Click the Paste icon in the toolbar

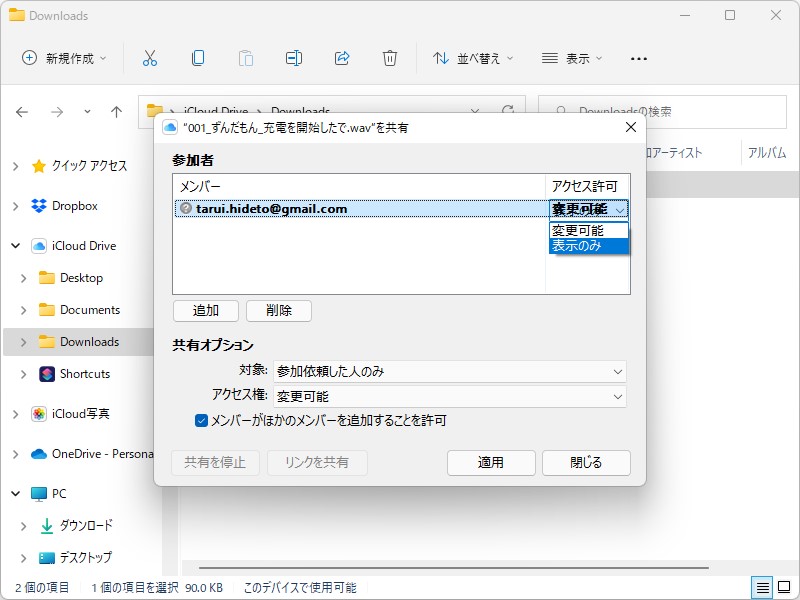245,58
